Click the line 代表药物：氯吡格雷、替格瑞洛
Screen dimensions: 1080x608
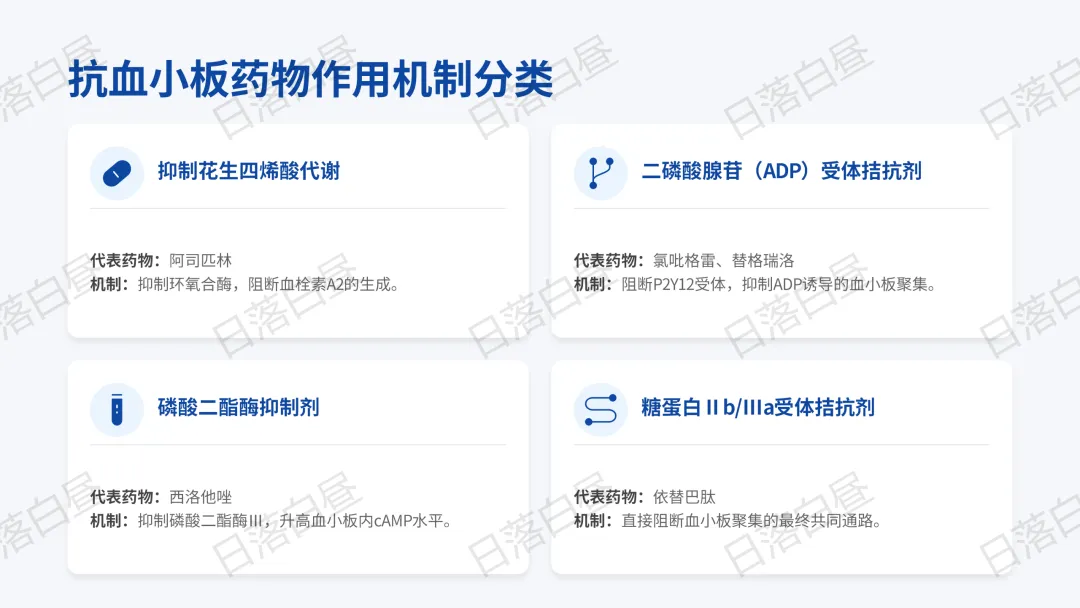tap(684, 260)
